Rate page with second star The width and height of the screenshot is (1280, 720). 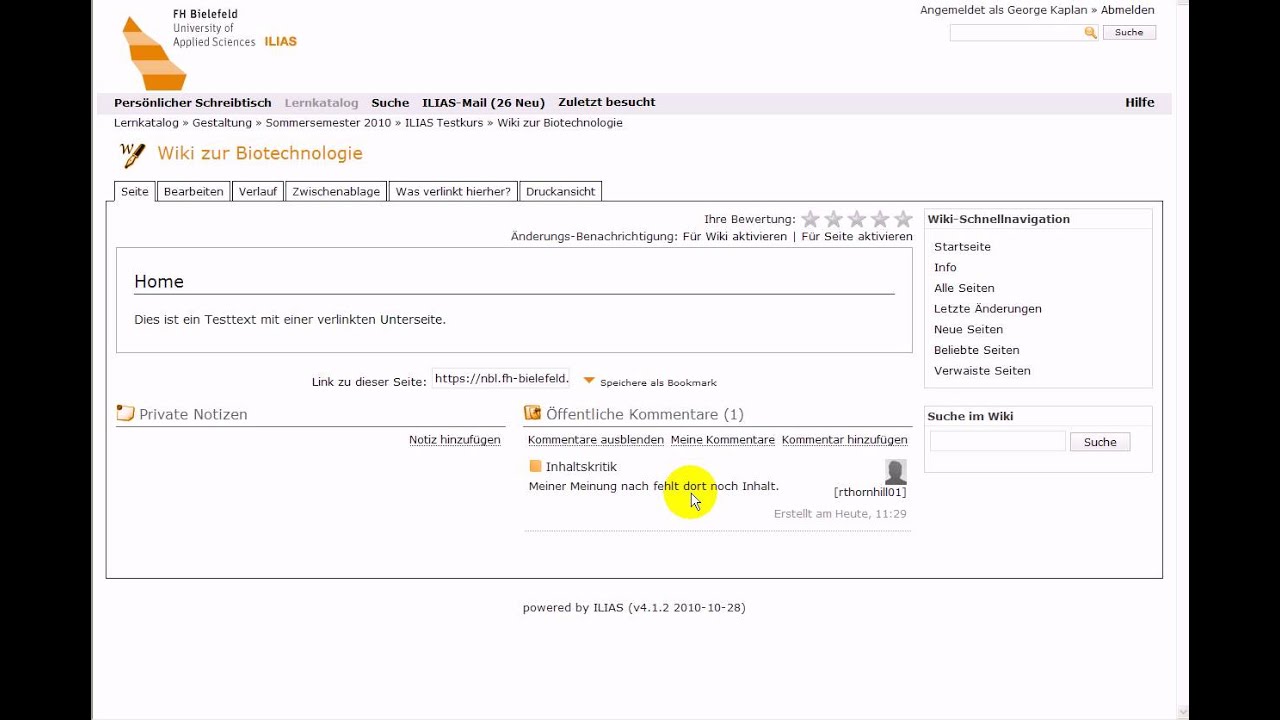pos(833,219)
